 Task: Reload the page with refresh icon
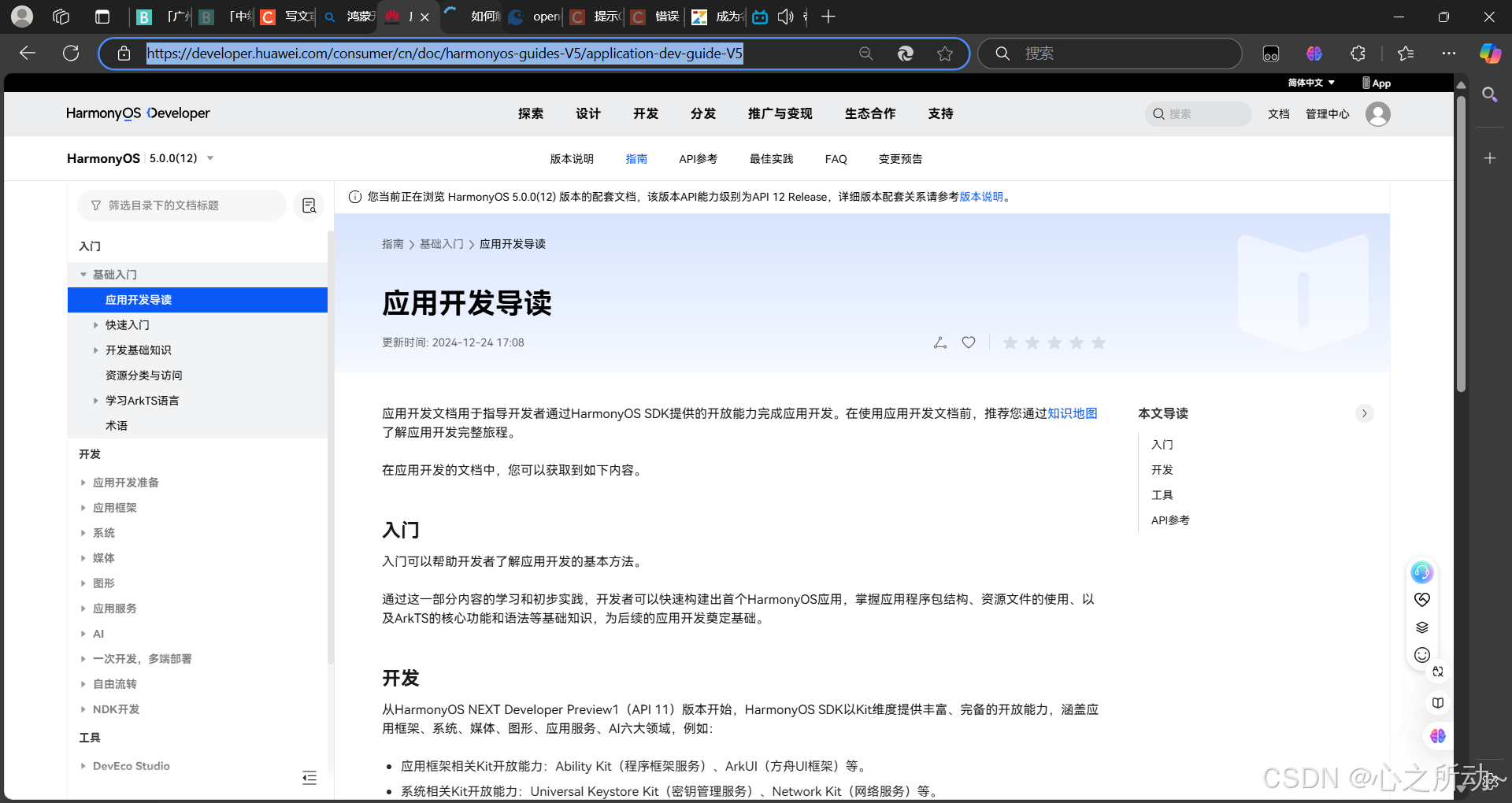pos(71,53)
